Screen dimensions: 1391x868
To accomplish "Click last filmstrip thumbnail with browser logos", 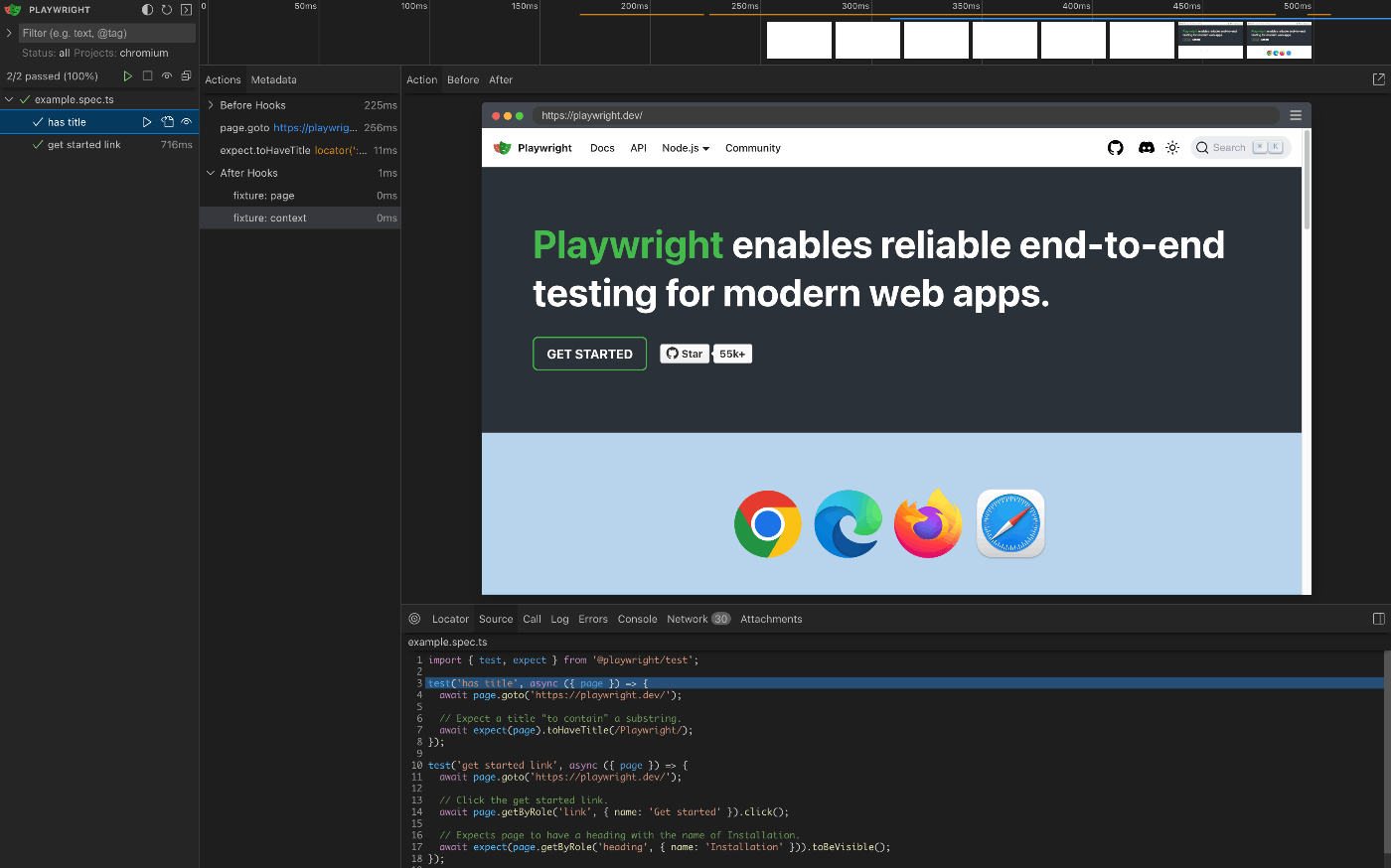I will [1279, 41].
